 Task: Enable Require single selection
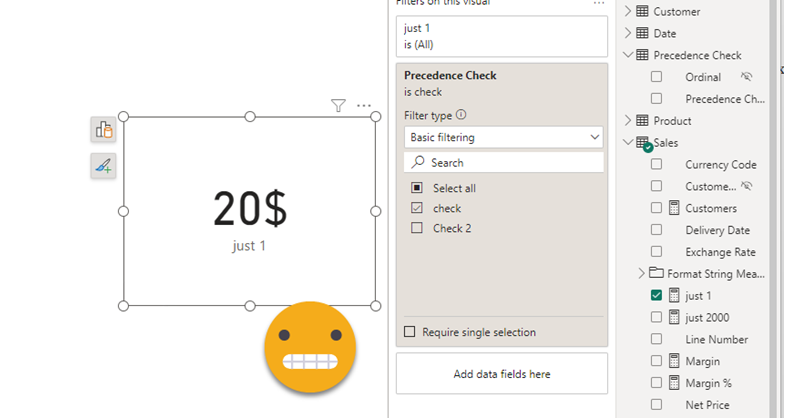(410, 332)
